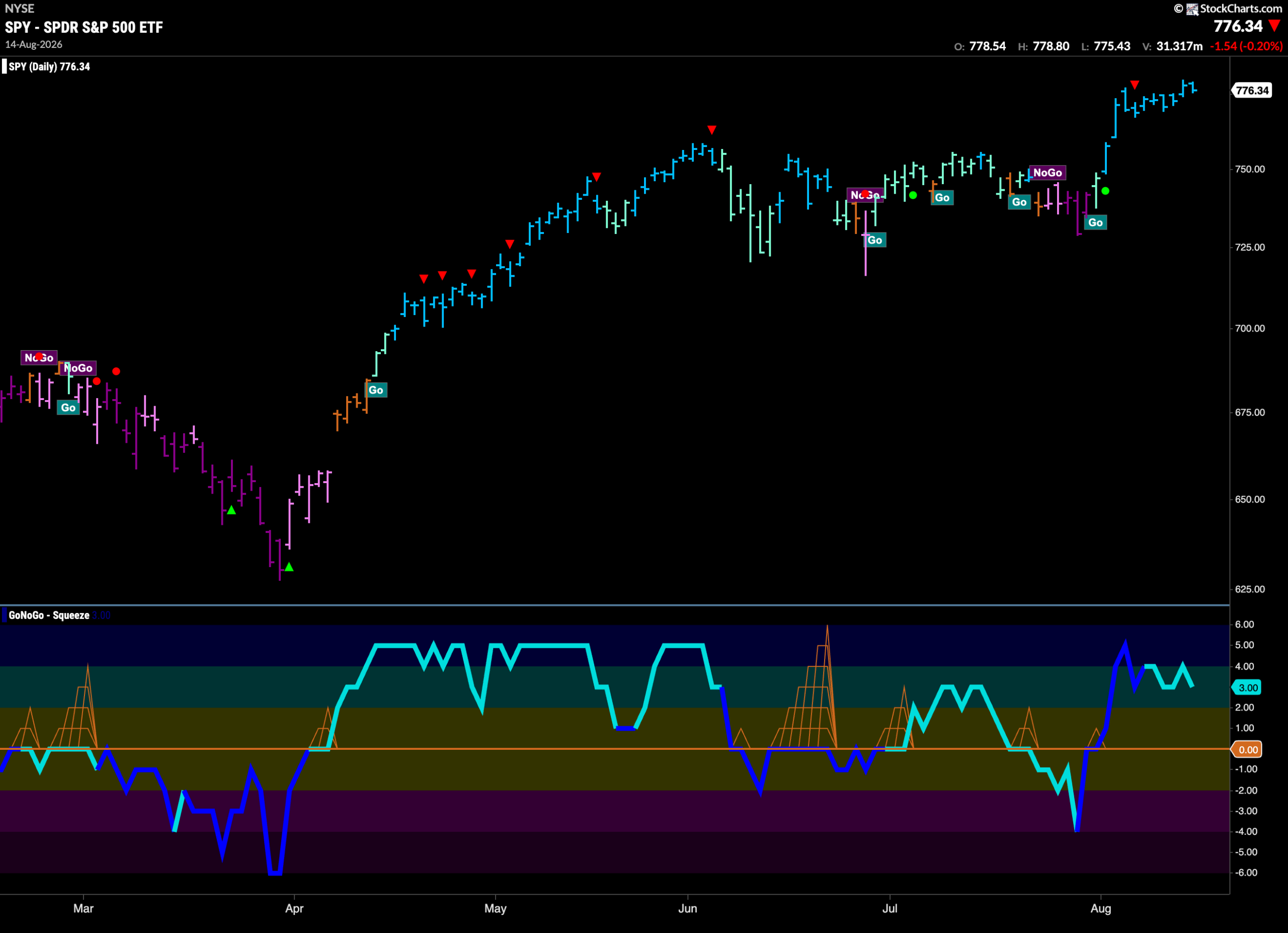The width and height of the screenshot is (1288, 933).
Task: Click the green dot marker in early July
Action: click(x=913, y=195)
